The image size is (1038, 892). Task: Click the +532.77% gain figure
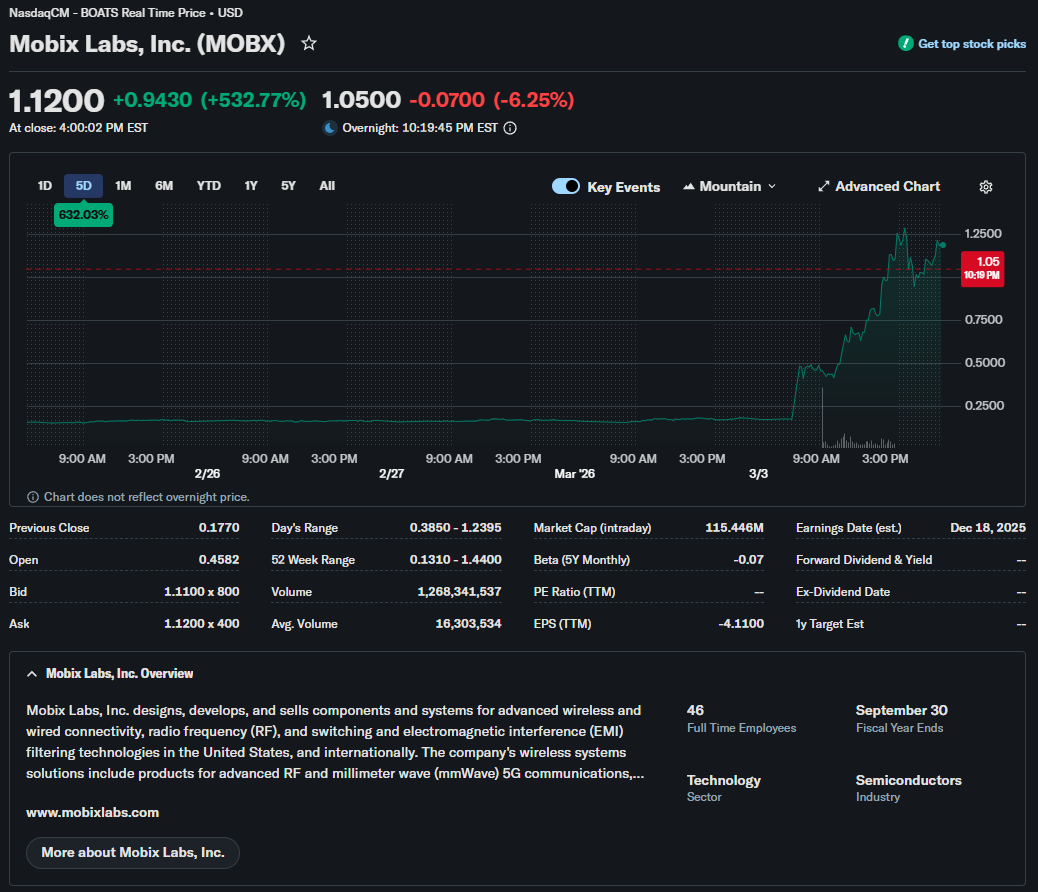(253, 100)
